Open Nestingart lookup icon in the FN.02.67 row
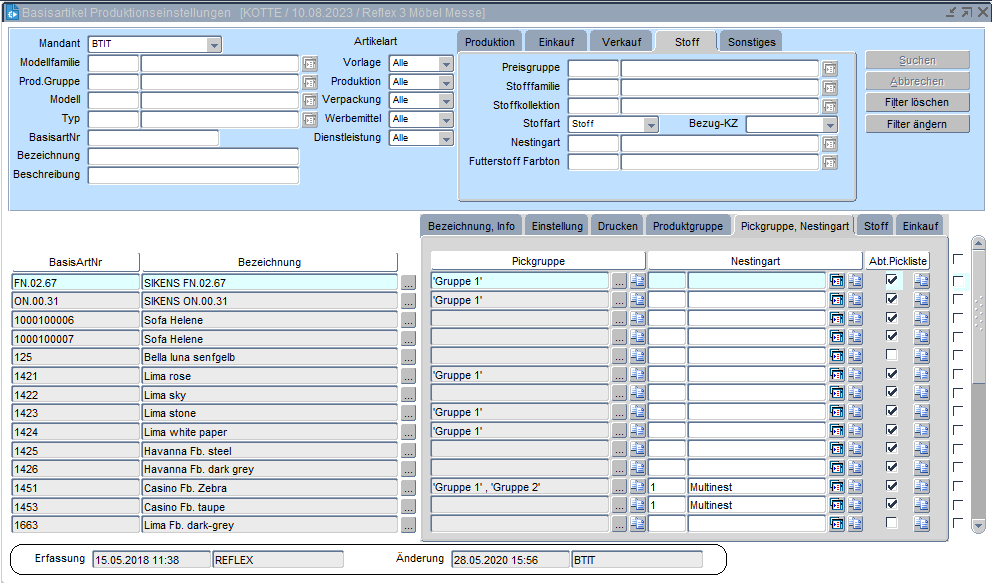 coord(836,283)
